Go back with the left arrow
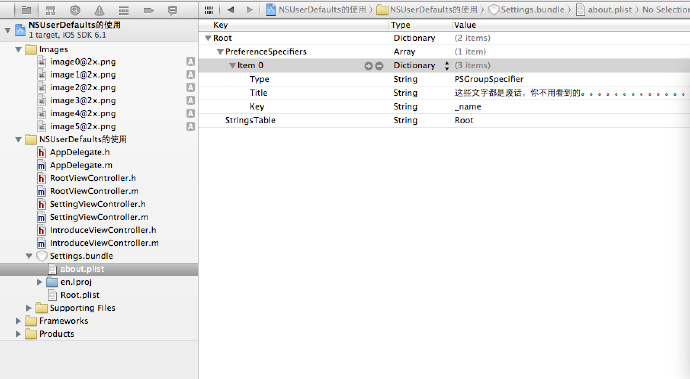The height and width of the screenshot is (379, 690). [x=231, y=9]
